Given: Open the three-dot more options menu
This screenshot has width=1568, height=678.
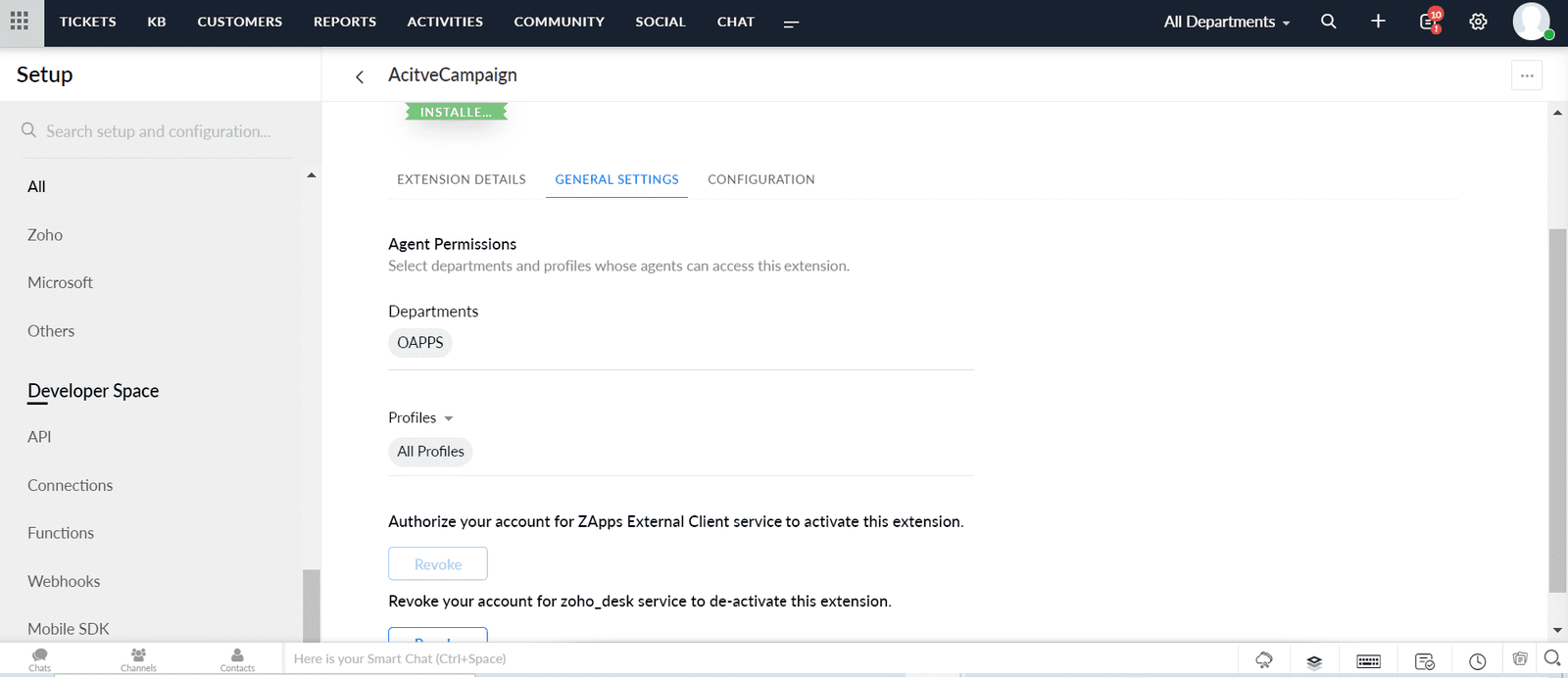Looking at the screenshot, I should [x=1527, y=75].
